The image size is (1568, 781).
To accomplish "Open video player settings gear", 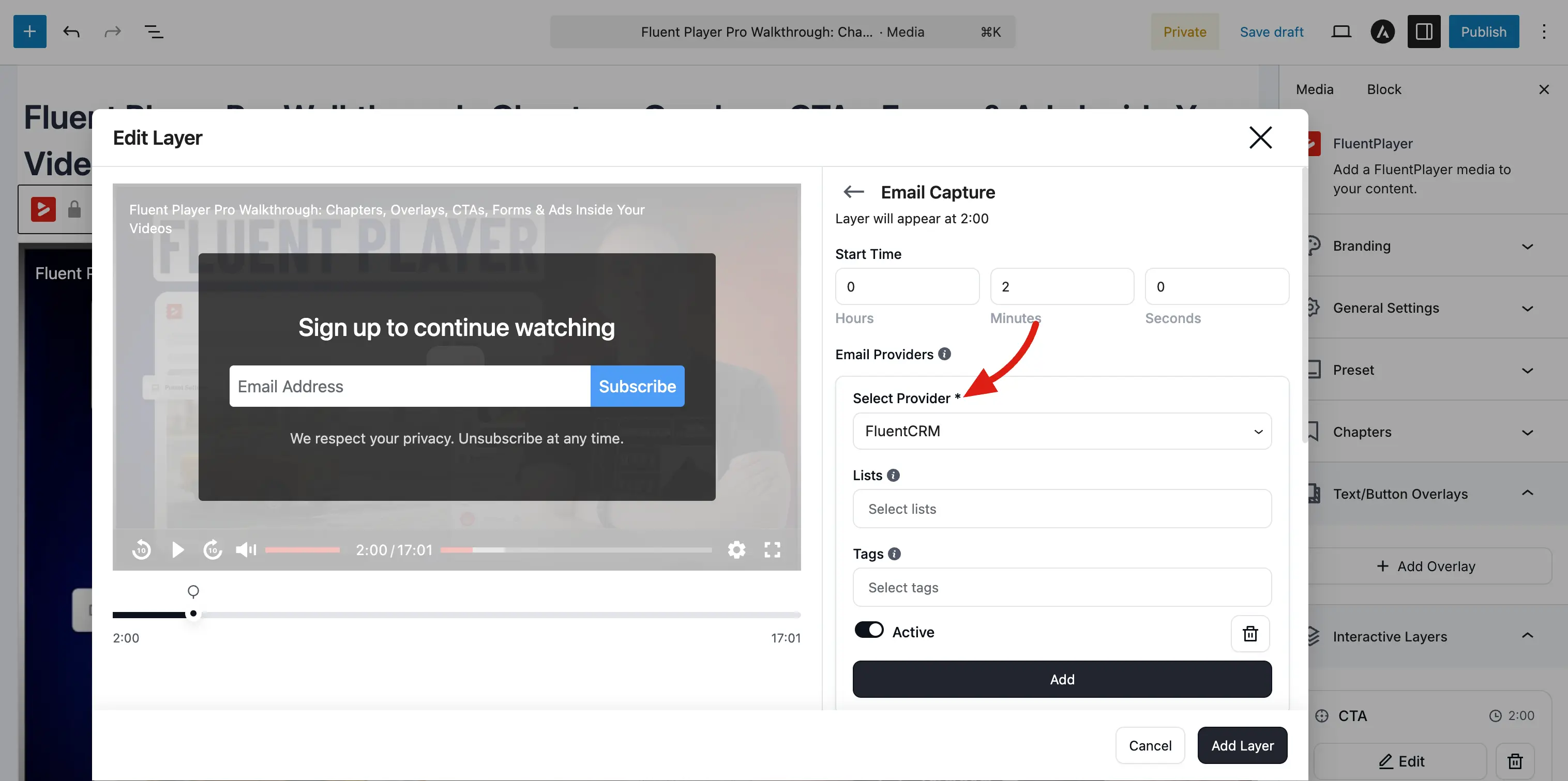I will [x=736, y=550].
